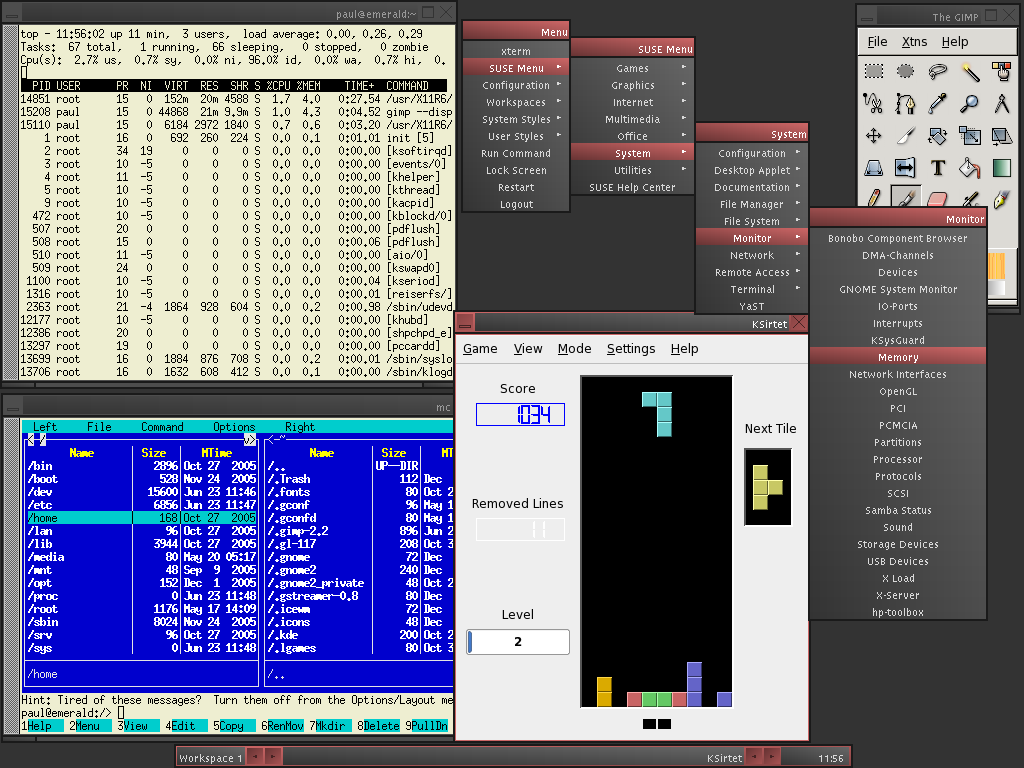The height and width of the screenshot is (768, 1024).
Task: Select the Text tool in GIMP
Action: point(938,168)
